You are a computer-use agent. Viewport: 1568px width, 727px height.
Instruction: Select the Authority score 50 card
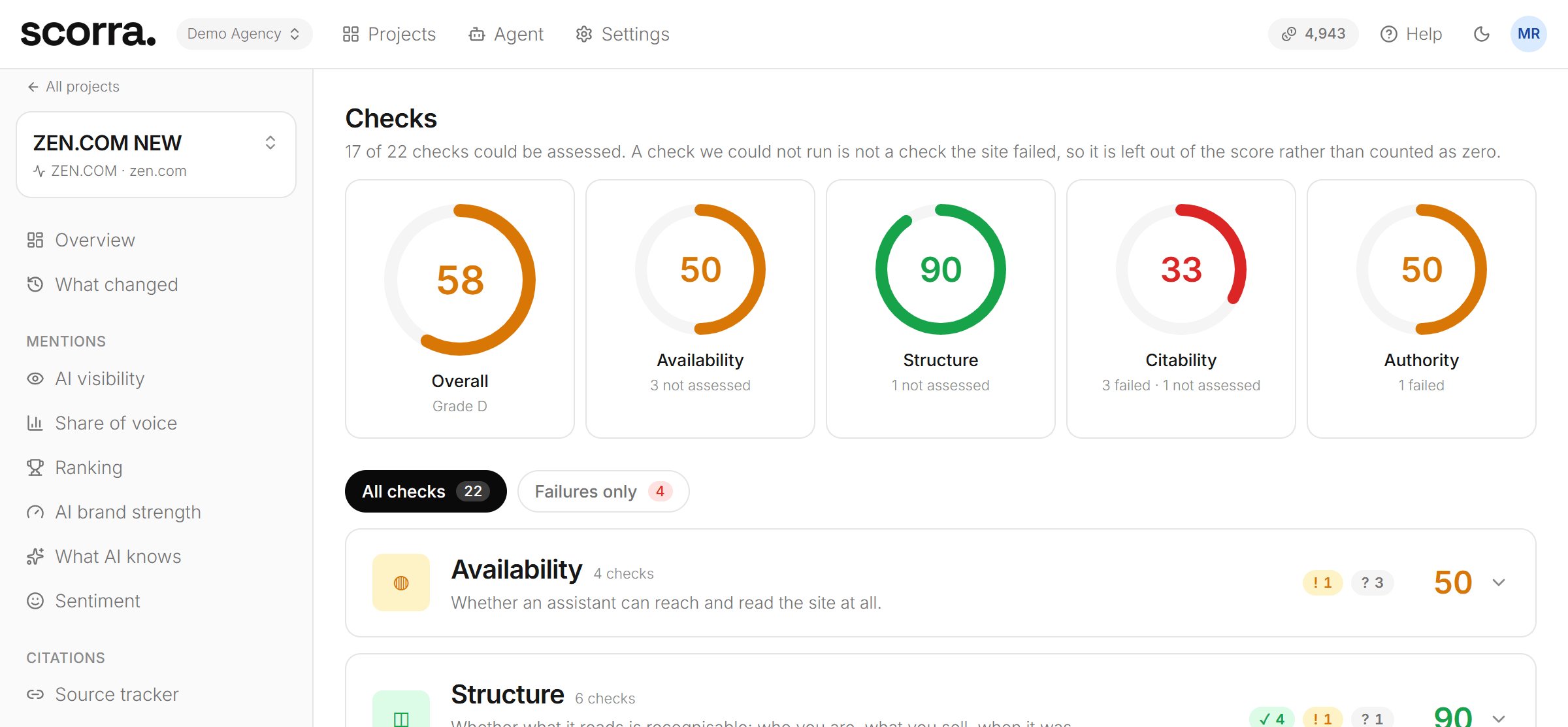coord(1422,309)
